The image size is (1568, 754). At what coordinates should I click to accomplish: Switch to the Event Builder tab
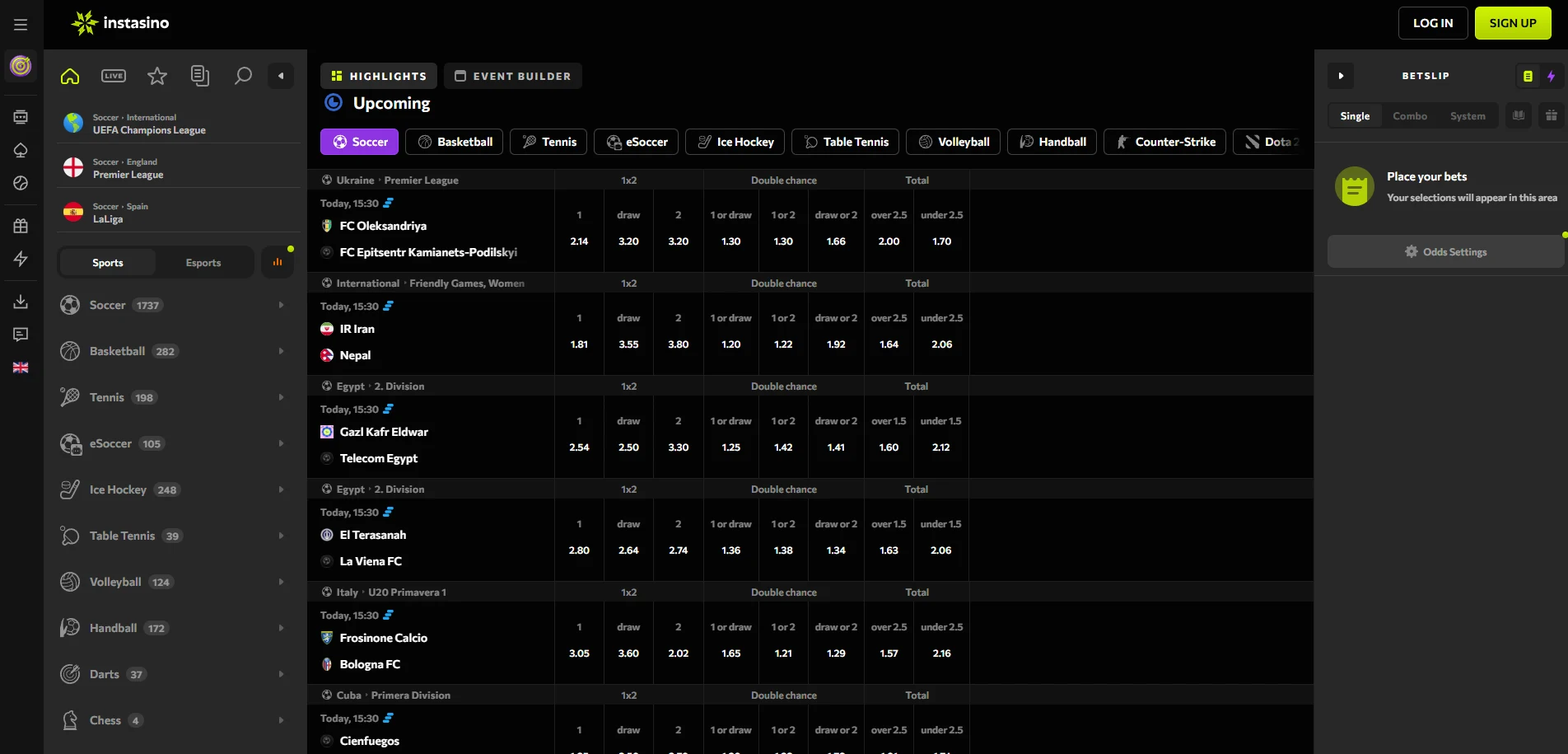[512, 75]
